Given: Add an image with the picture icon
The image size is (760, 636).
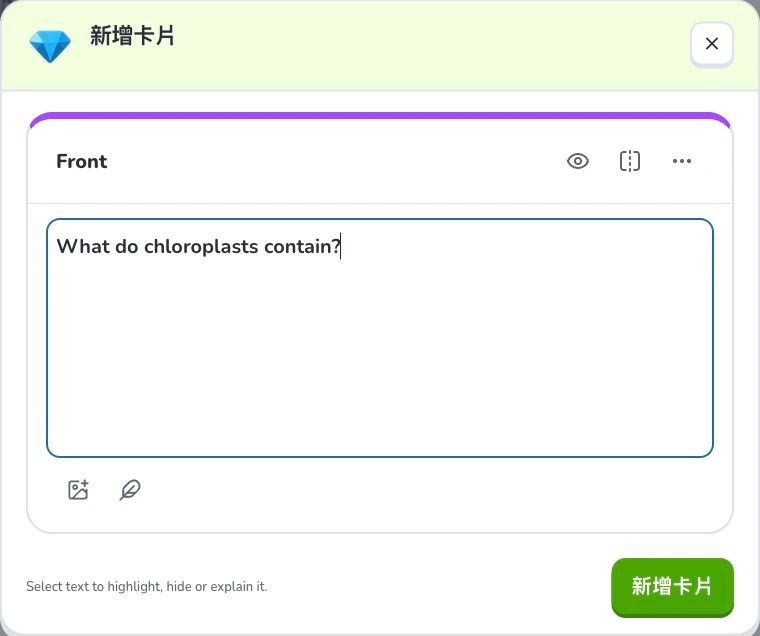Looking at the screenshot, I should [x=78, y=490].
